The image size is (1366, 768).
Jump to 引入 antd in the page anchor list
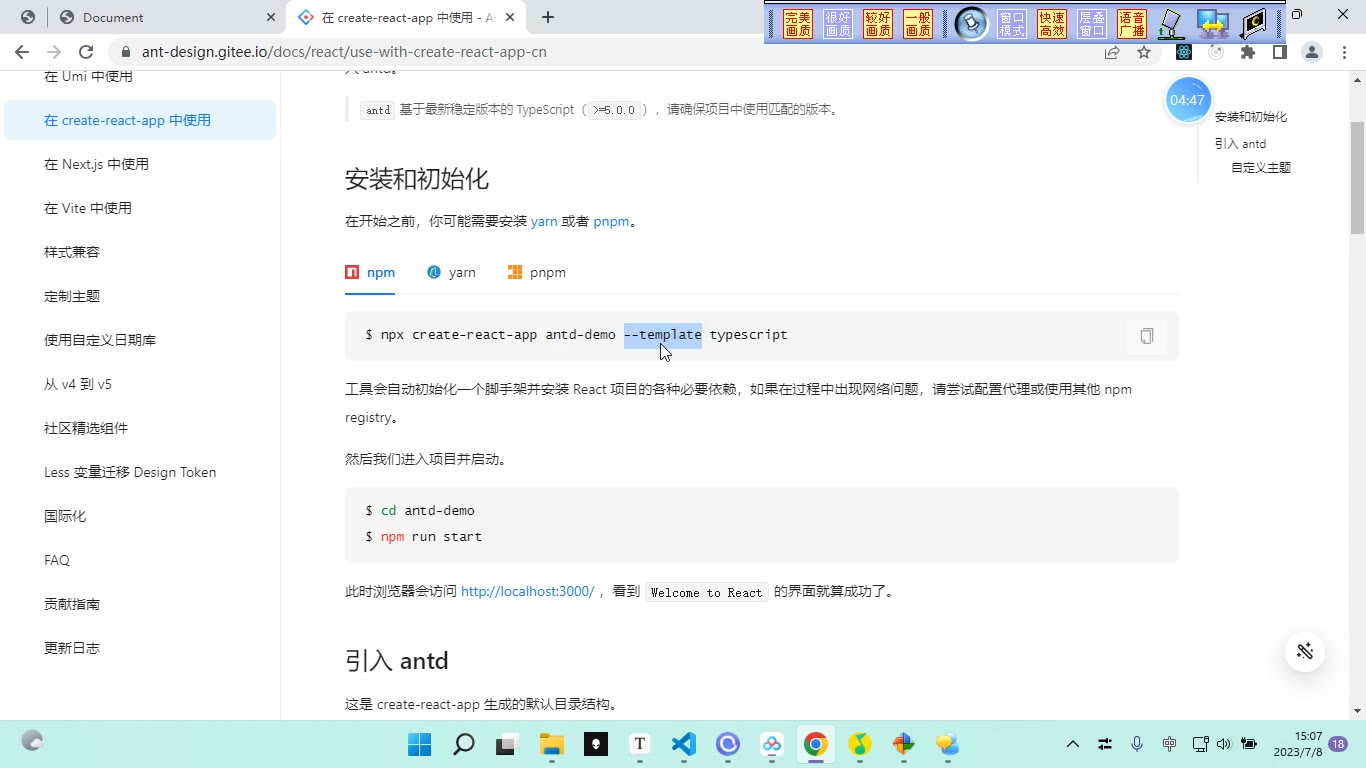tap(1240, 143)
